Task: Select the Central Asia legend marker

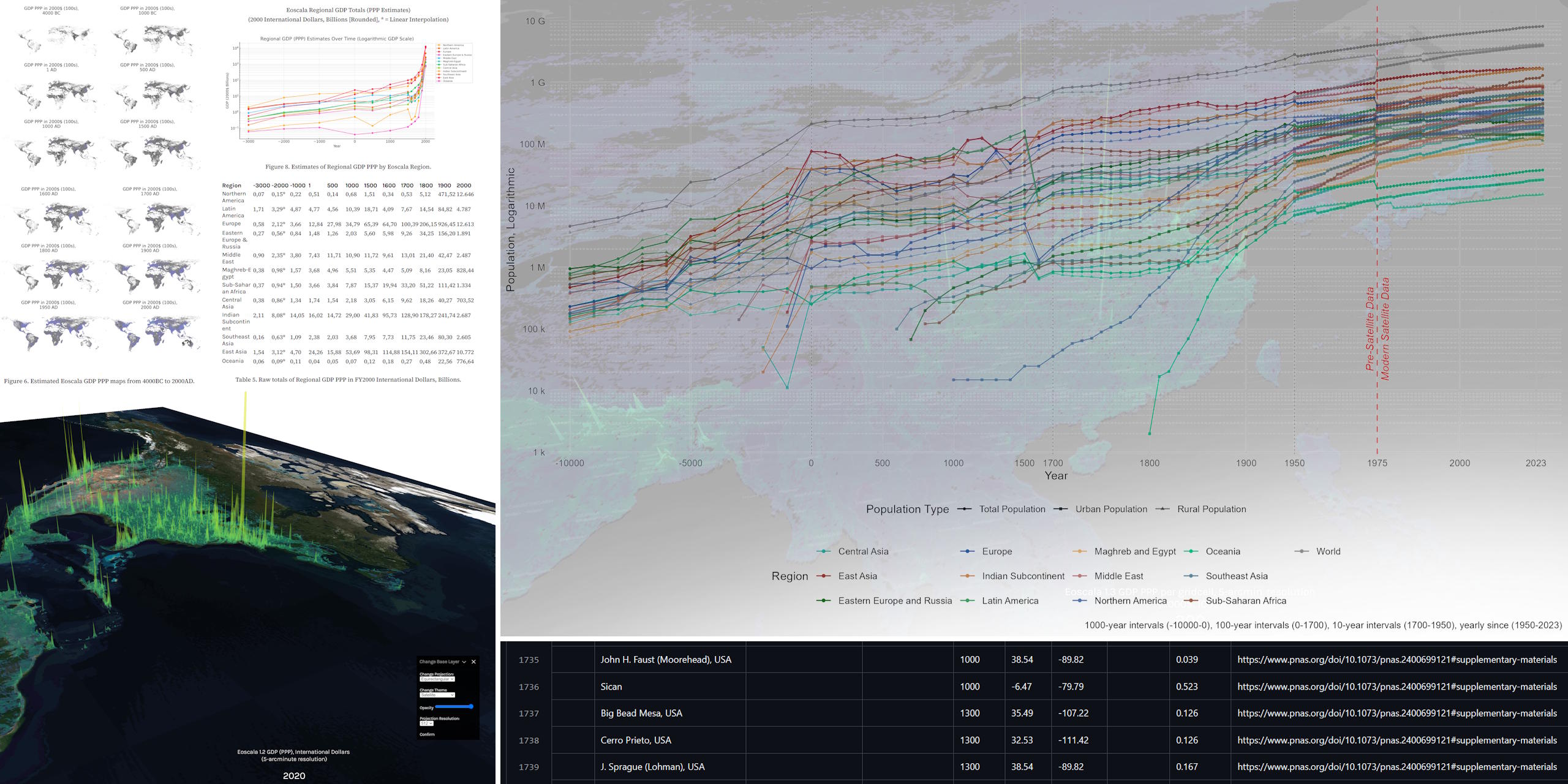Action: 824,551
